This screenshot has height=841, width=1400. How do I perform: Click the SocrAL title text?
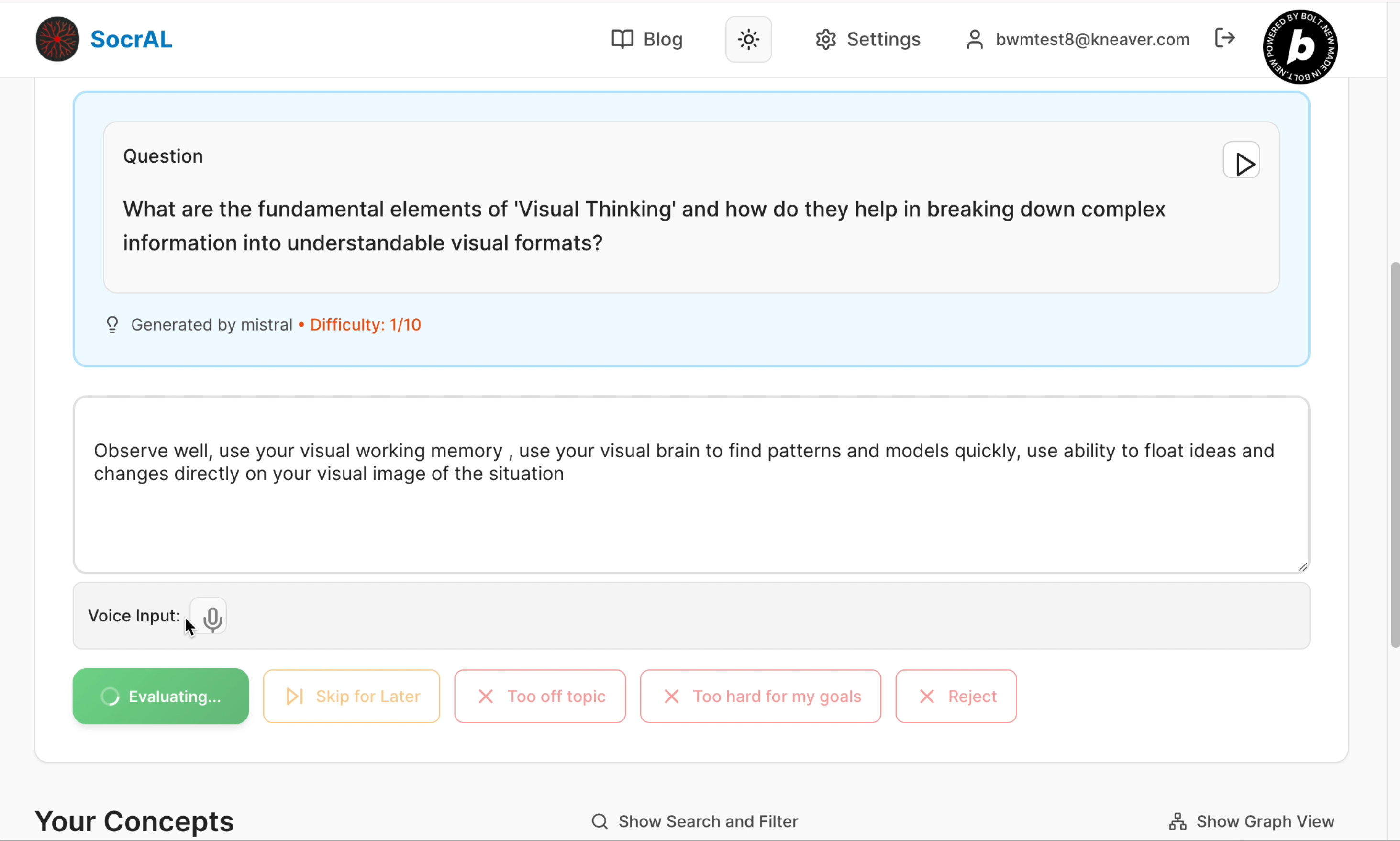pos(131,39)
